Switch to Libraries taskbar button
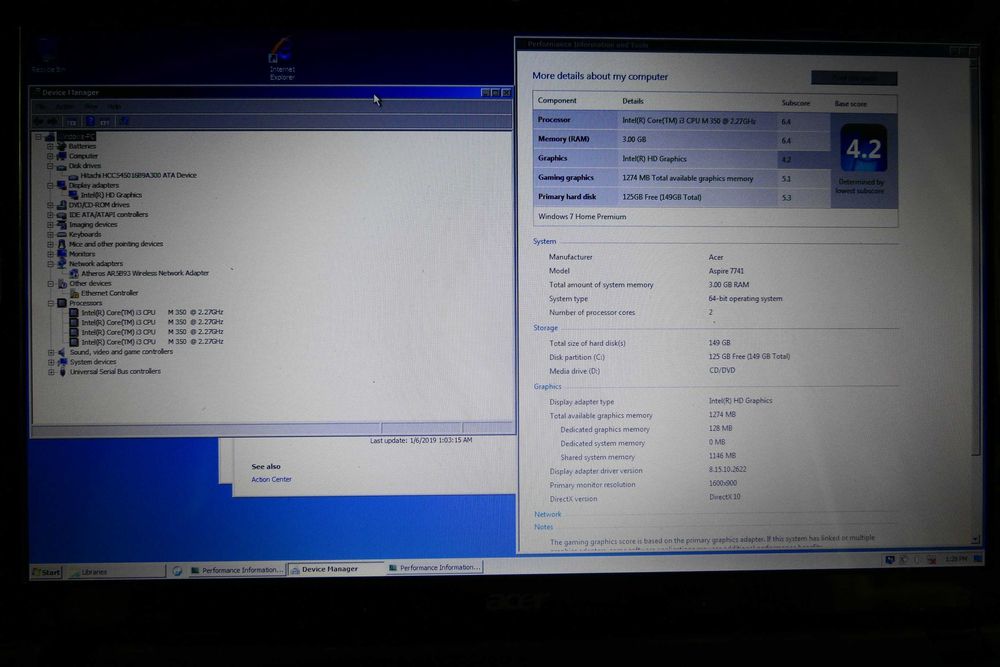The width and height of the screenshot is (1000, 667). click(115, 572)
